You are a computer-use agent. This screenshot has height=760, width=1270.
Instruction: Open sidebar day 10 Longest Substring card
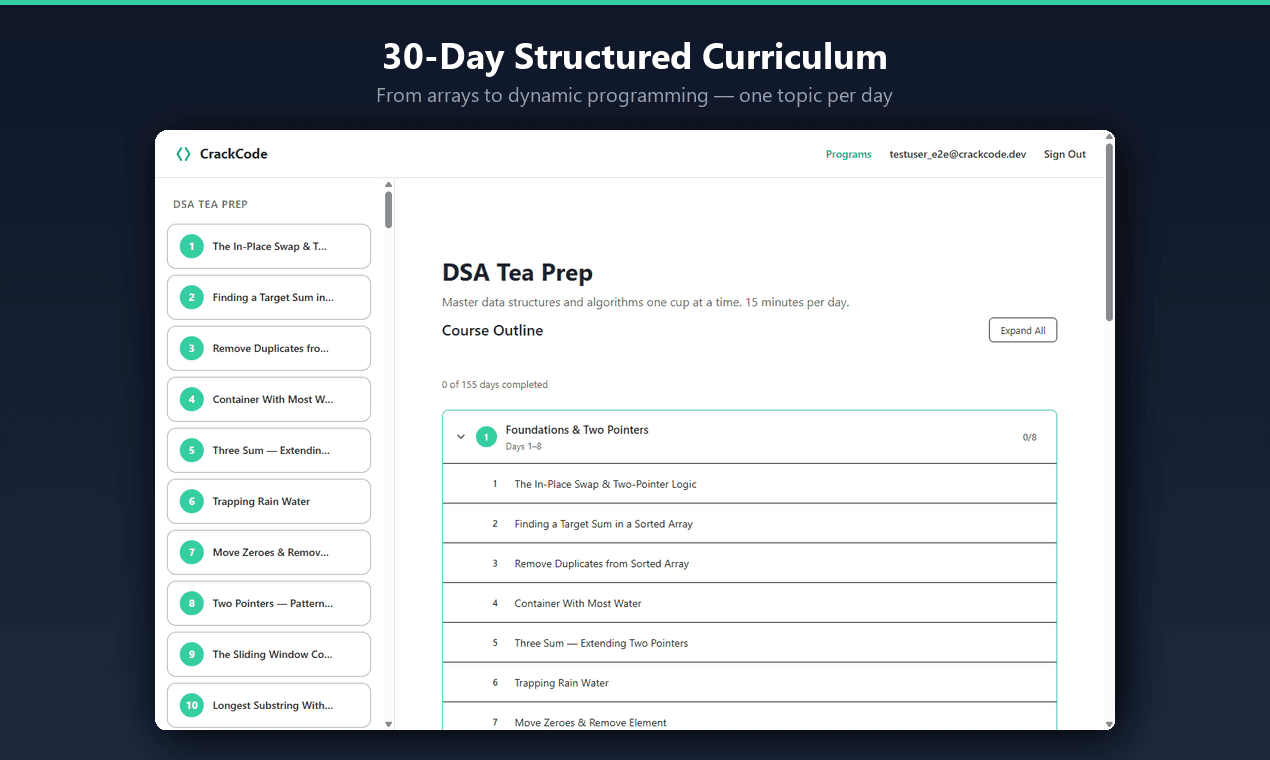point(269,705)
